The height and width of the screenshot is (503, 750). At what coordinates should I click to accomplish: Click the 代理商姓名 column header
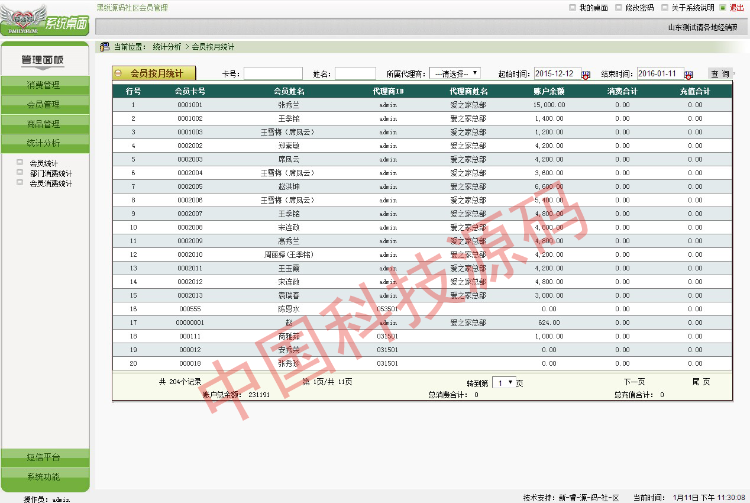coord(468,91)
